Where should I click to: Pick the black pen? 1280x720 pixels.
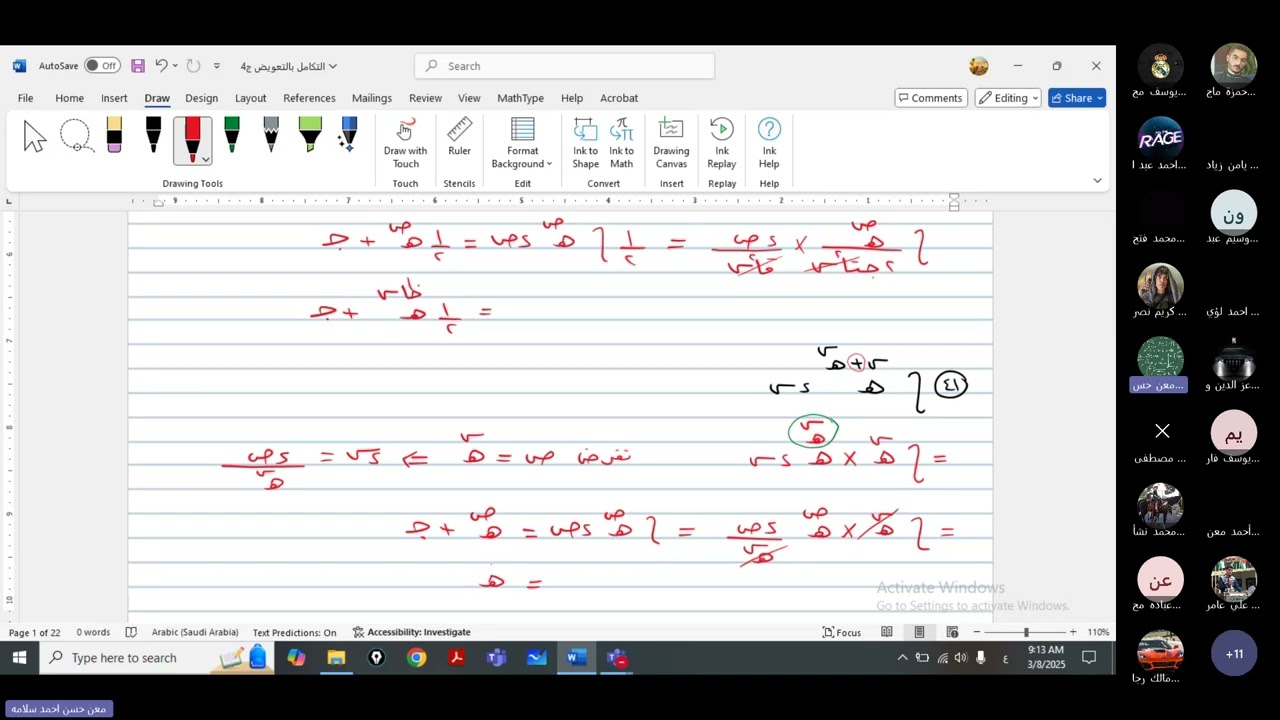pyautogui.click(x=153, y=136)
